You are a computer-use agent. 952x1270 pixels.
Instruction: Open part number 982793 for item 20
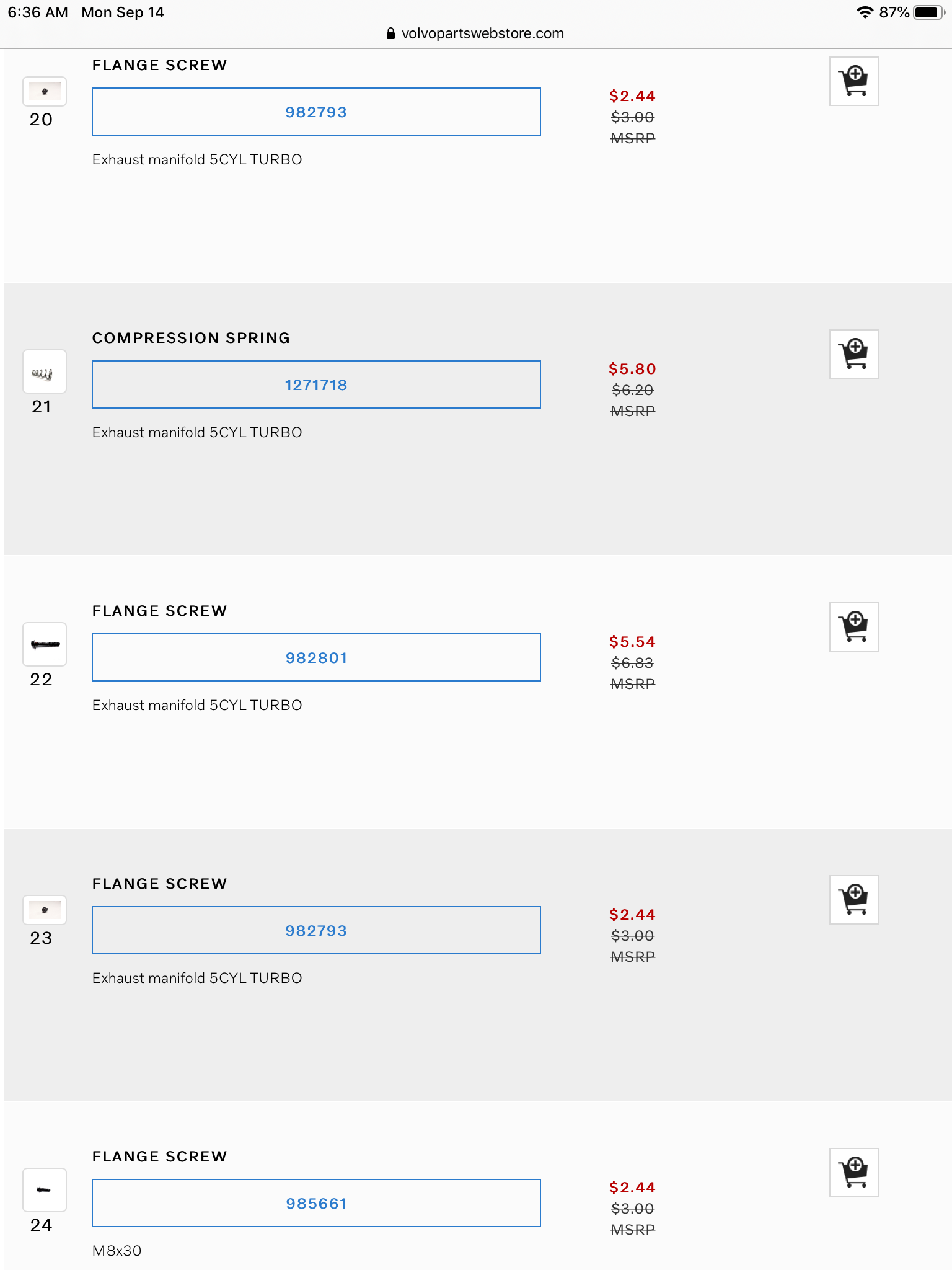click(x=316, y=112)
